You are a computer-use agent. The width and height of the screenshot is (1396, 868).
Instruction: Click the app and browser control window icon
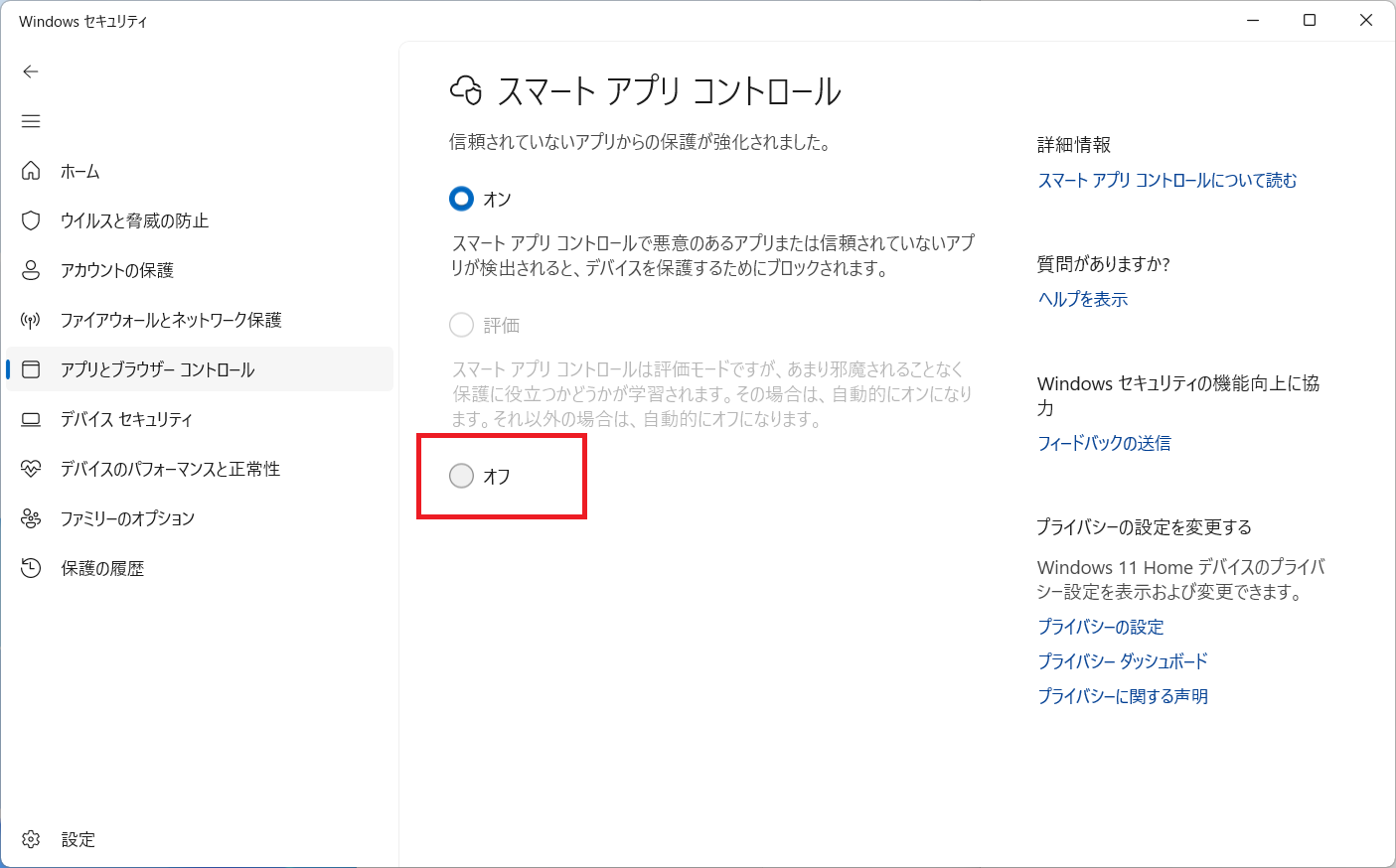[31, 369]
